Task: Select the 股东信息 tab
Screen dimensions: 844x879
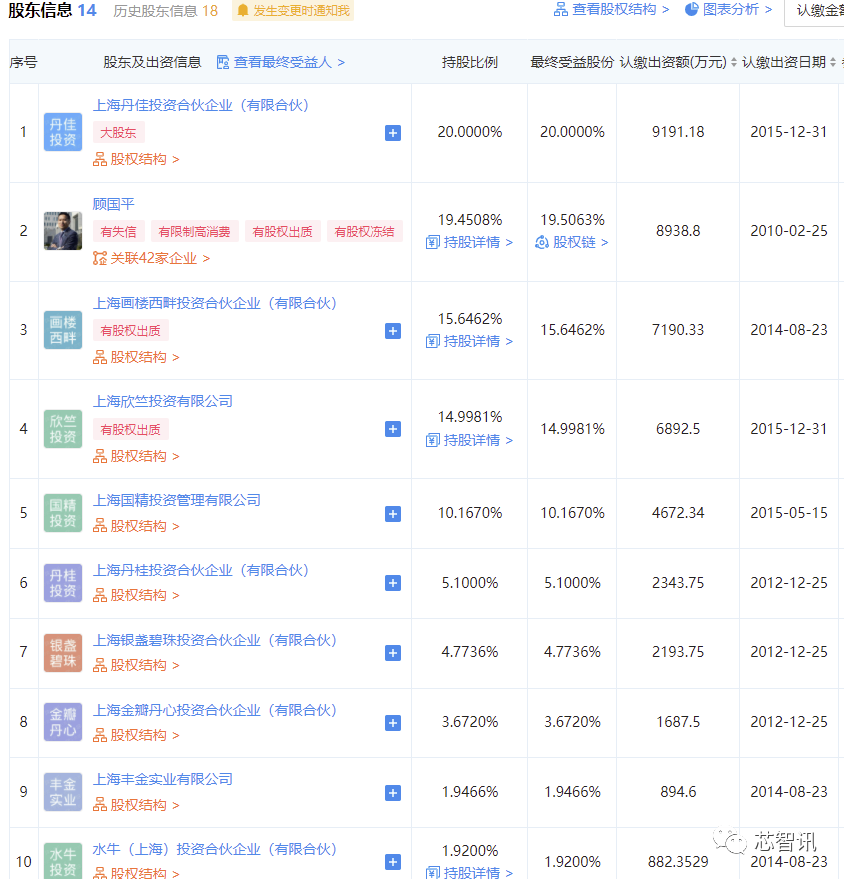Action: coord(52,10)
